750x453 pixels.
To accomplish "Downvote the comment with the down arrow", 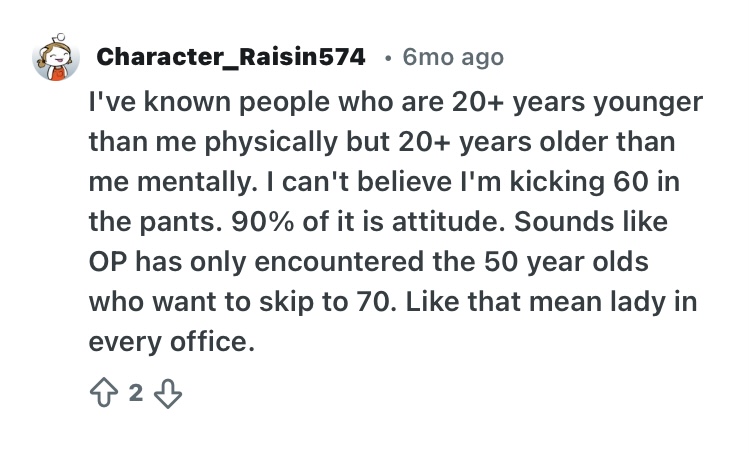I will coord(168,393).
